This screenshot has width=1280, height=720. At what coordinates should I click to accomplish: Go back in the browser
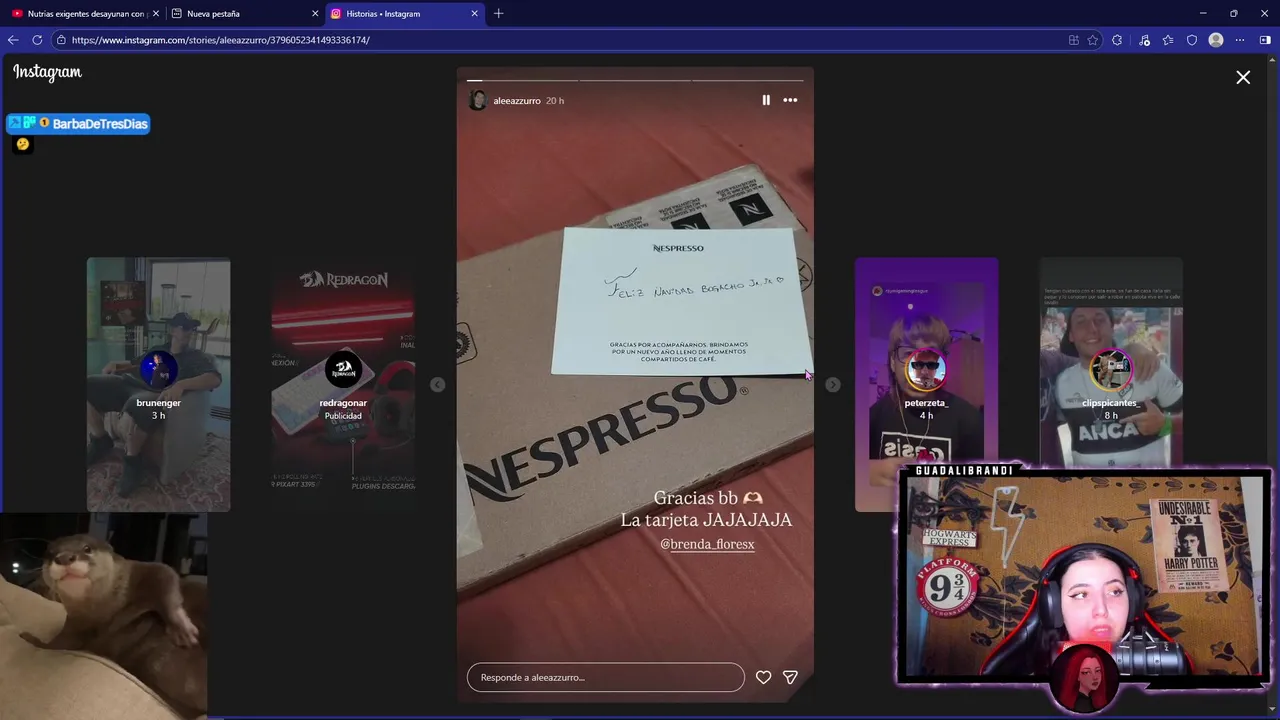pos(13,40)
